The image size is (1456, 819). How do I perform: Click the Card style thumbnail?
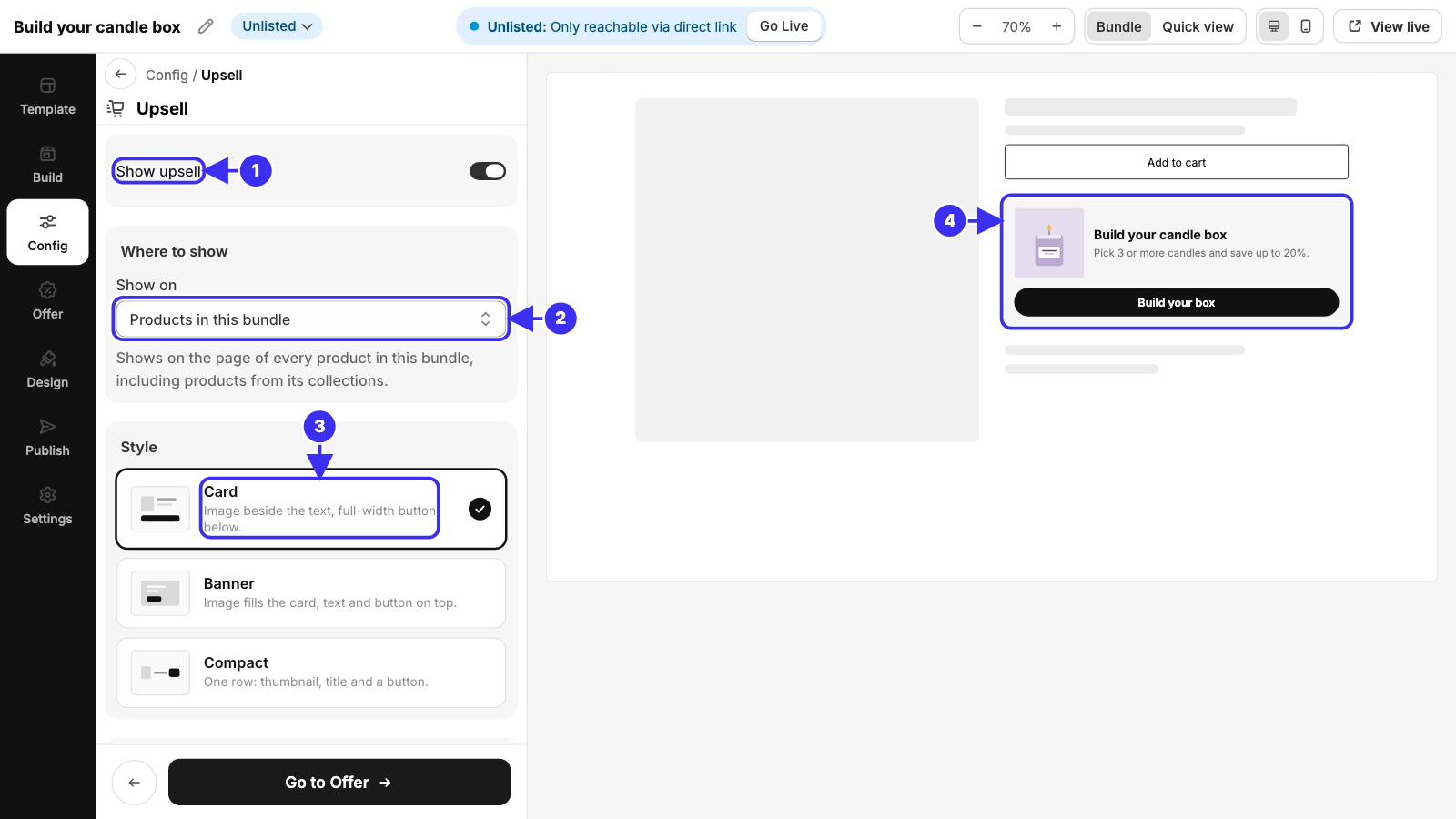click(x=160, y=509)
